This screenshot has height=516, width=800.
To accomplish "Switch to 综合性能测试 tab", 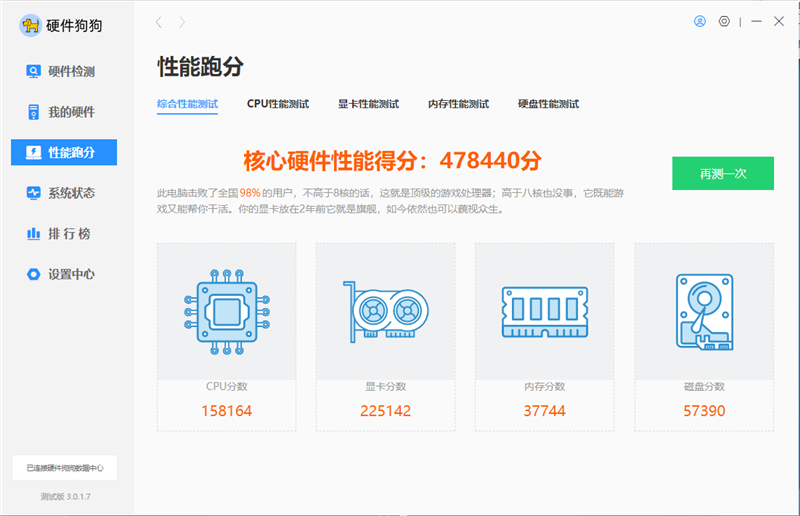I will click(x=187, y=104).
